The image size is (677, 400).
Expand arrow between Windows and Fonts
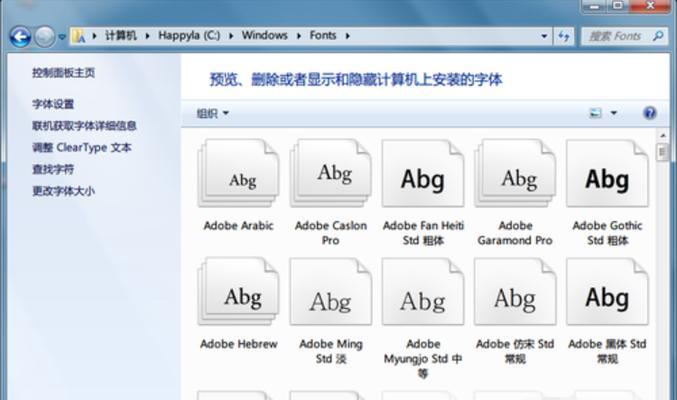click(299, 36)
